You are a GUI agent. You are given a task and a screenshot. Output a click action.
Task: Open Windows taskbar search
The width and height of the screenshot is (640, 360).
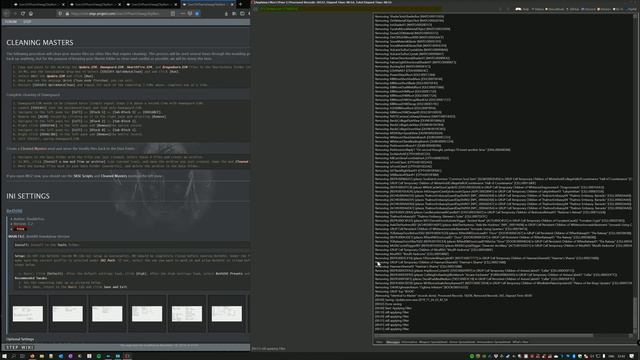pos(13,356)
